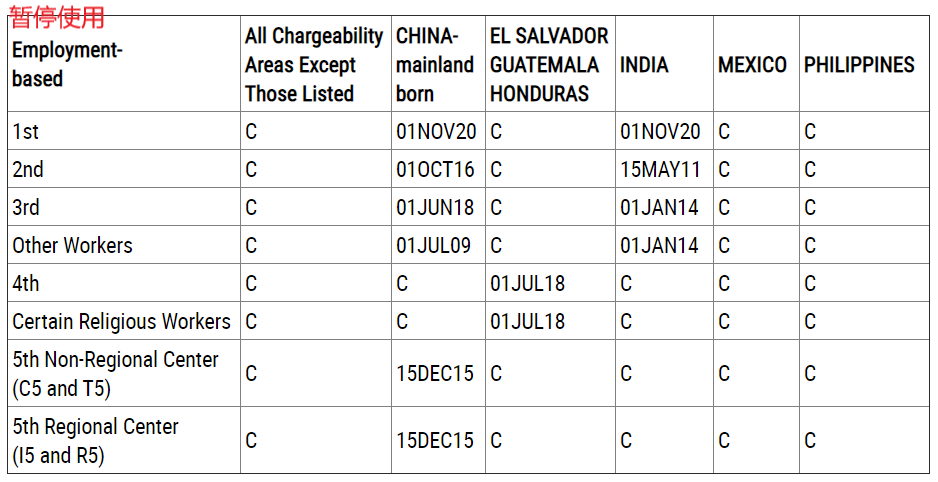
Task: Select India's 01JAN14 date in 3rd row
Action: coord(659,208)
